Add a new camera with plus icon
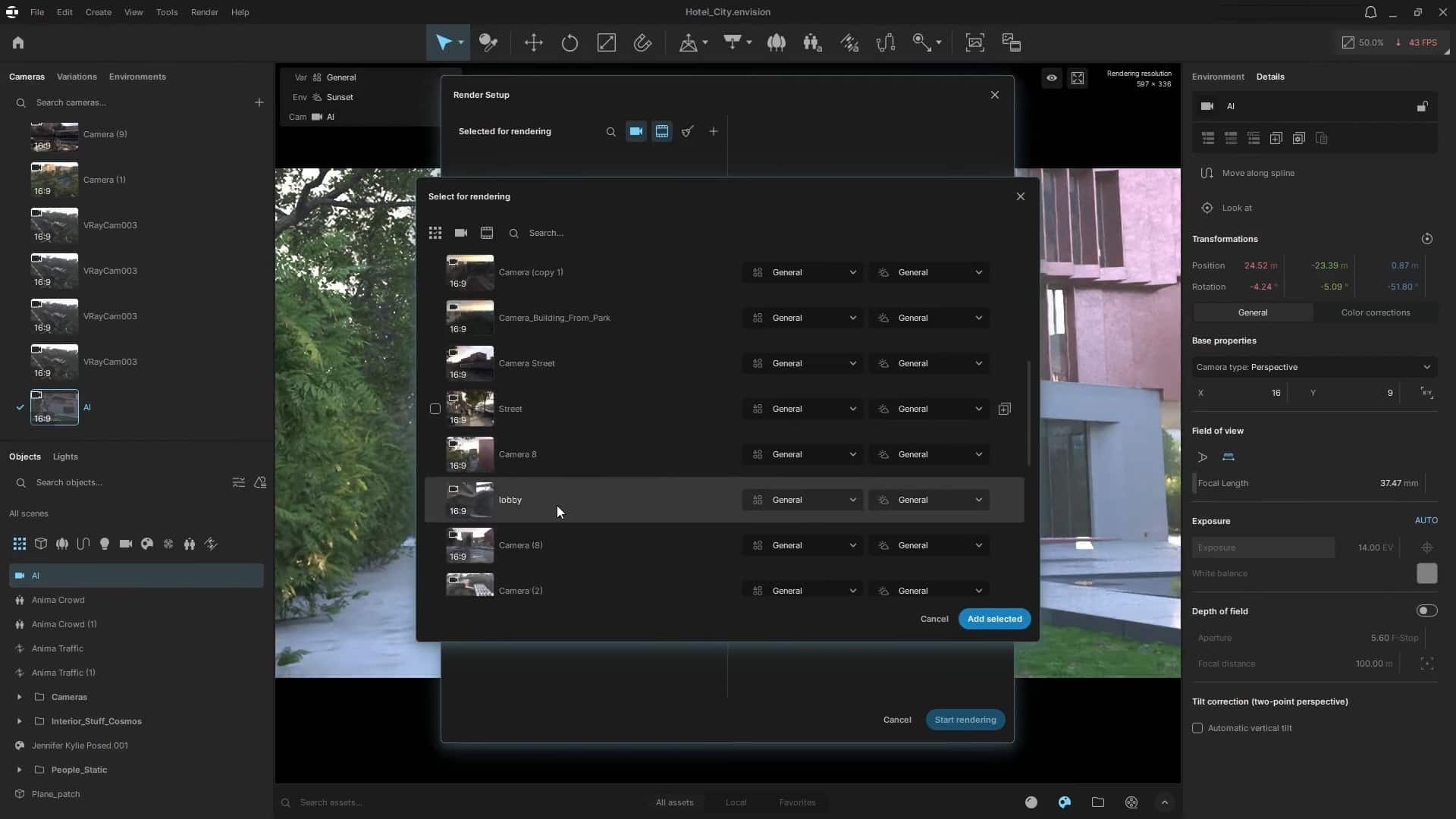The image size is (1456, 819). (x=259, y=102)
